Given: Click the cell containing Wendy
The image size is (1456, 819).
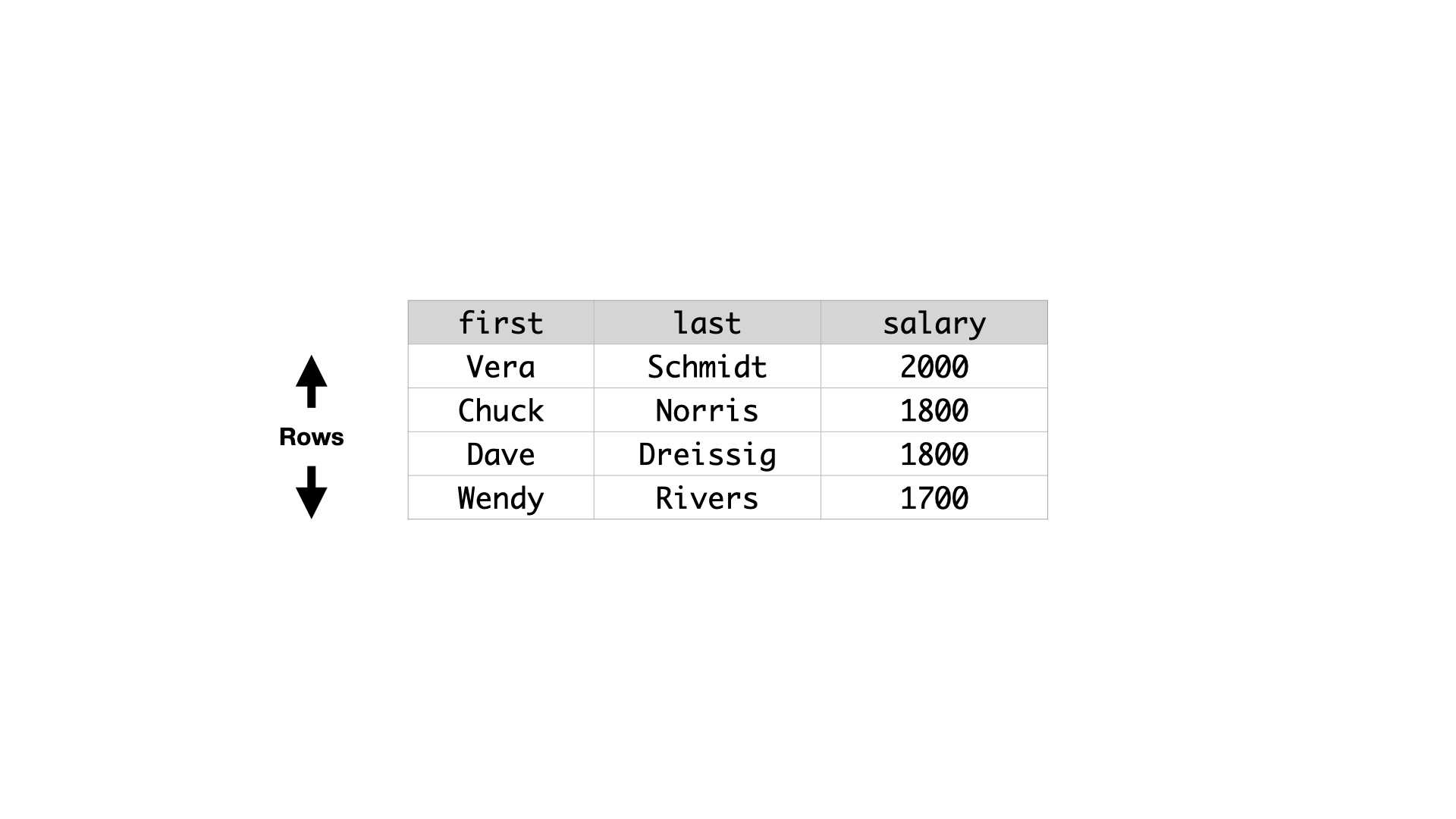Looking at the screenshot, I should 500,497.
